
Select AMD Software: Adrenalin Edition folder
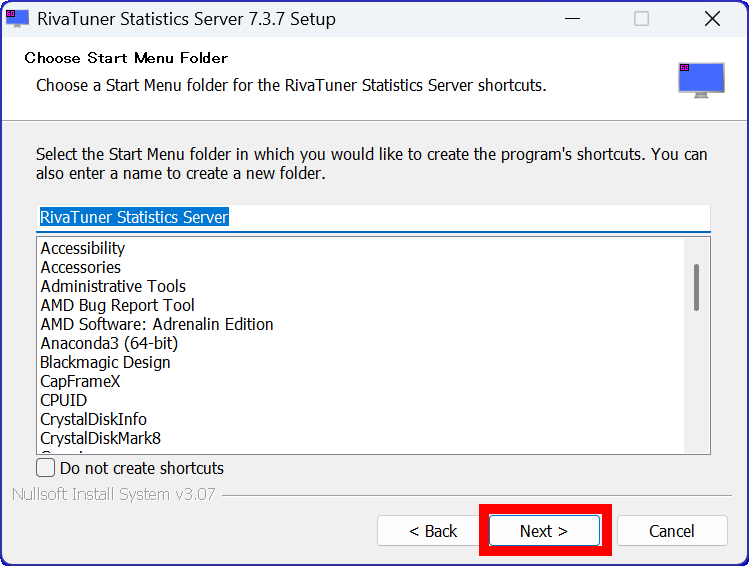[x=157, y=324]
